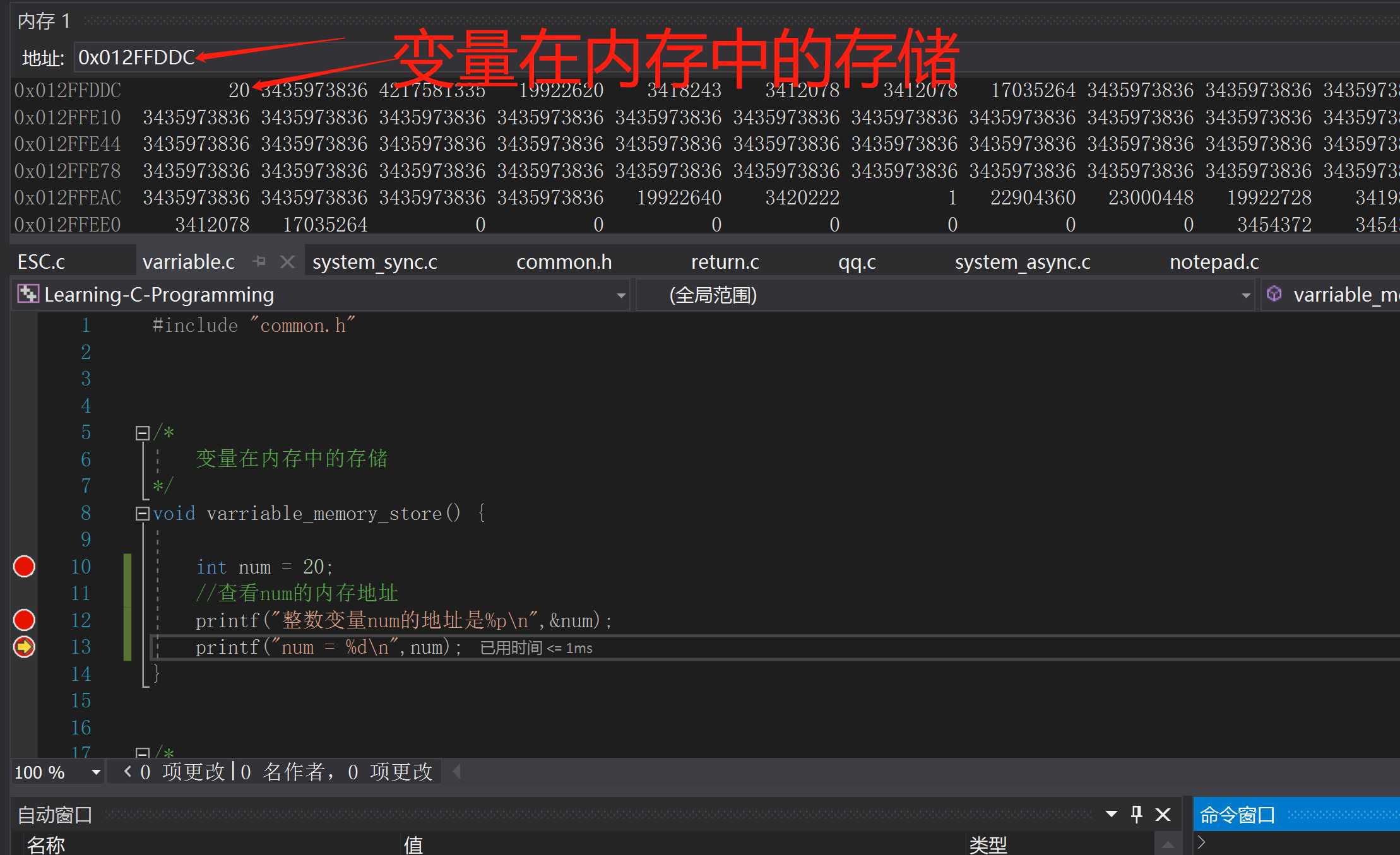
Task: Click the memory value 22904360
Action: coord(1033,198)
